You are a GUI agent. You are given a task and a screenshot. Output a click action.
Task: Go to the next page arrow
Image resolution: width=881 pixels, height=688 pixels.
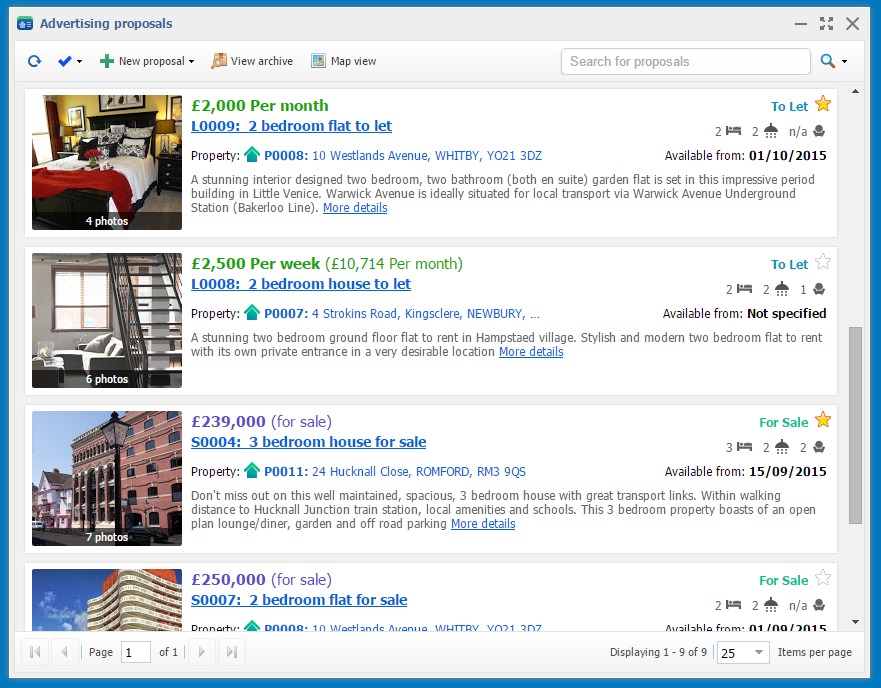pyautogui.click(x=202, y=653)
